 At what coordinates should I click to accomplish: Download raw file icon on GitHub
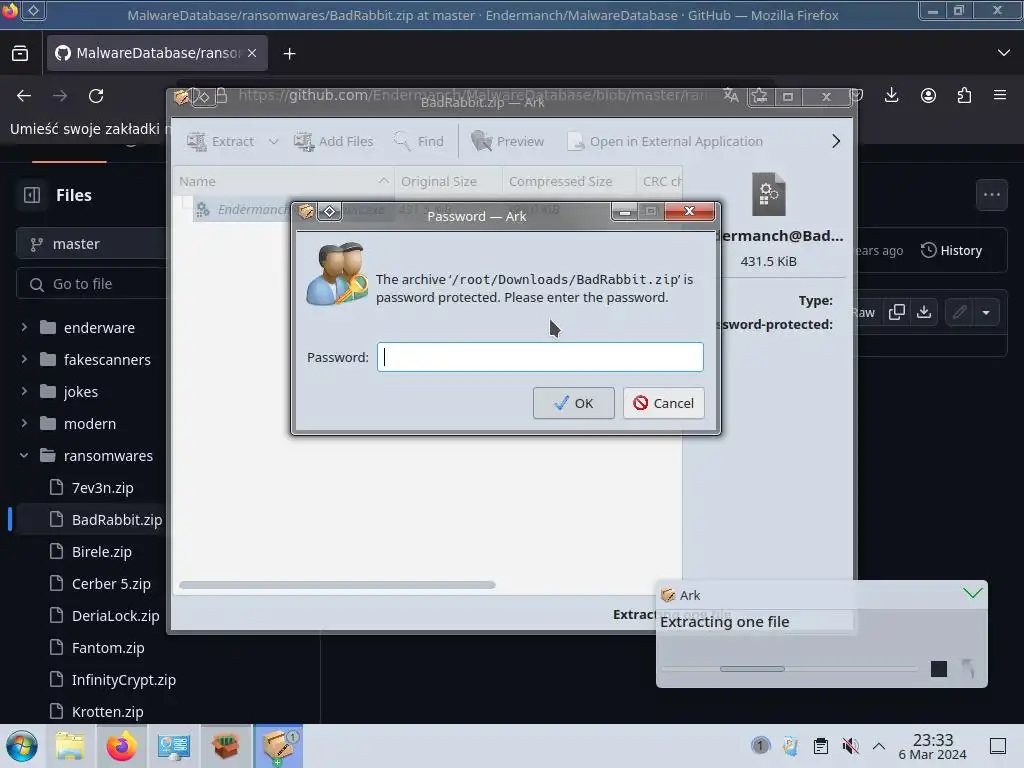coord(924,312)
